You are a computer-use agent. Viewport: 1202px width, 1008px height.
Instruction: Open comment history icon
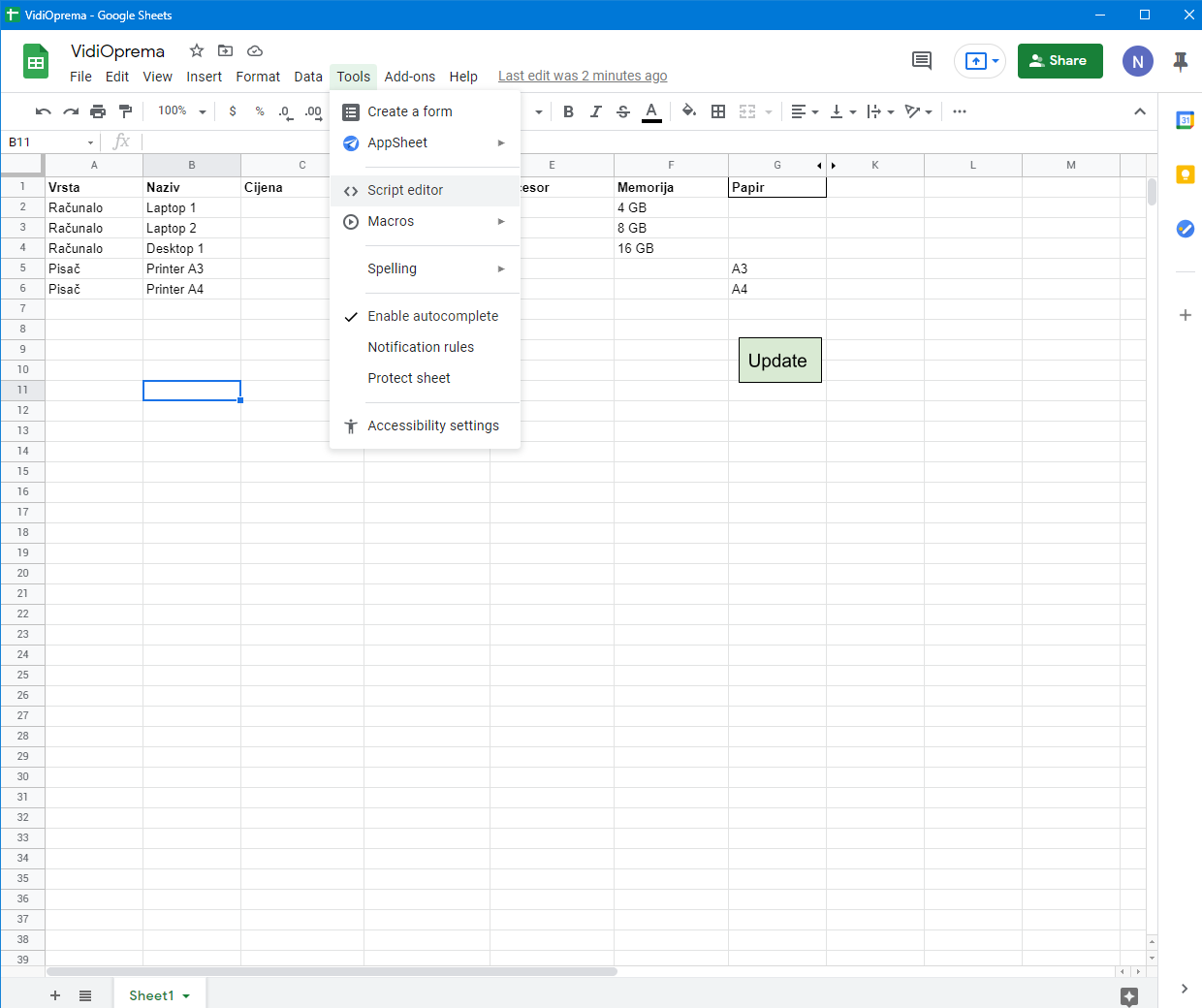(922, 61)
